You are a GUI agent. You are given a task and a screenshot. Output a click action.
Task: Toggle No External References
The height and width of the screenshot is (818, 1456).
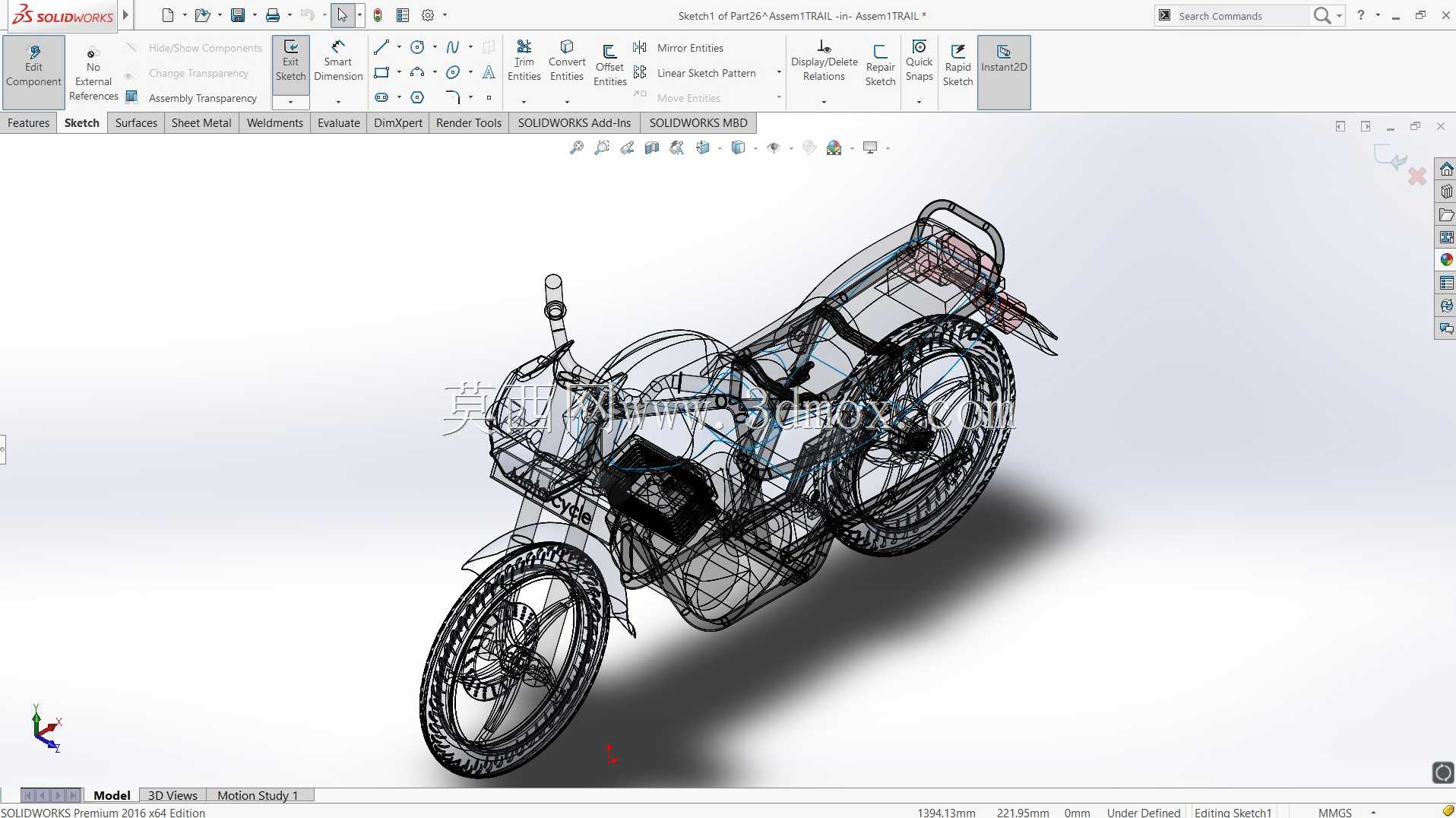[93, 72]
